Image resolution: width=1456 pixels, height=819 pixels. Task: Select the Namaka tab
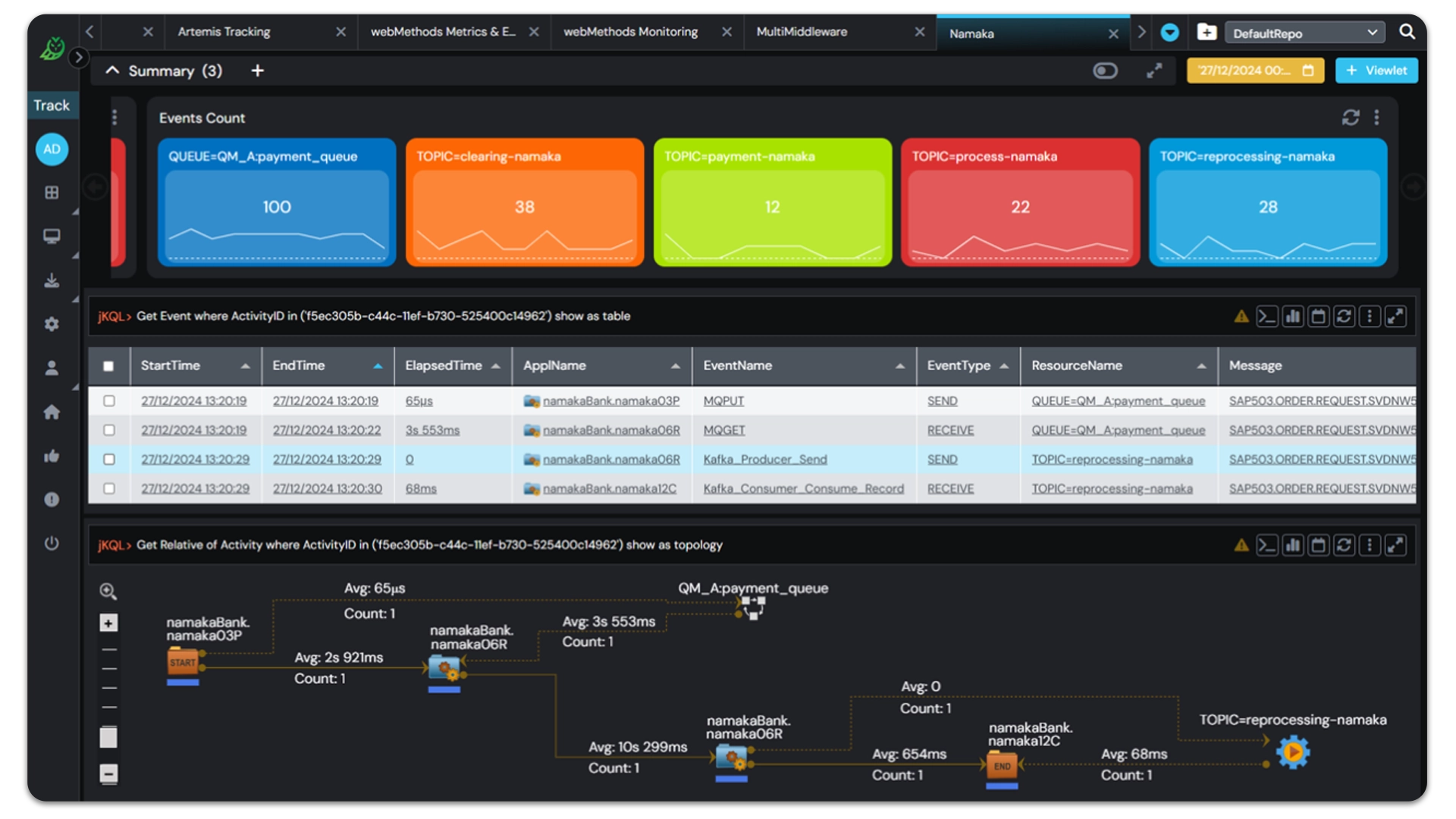(x=971, y=34)
